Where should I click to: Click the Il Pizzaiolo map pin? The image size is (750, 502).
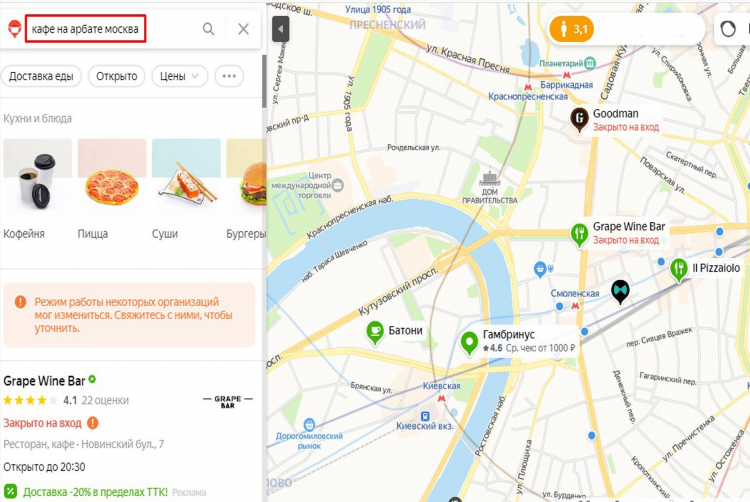(x=679, y=270)
